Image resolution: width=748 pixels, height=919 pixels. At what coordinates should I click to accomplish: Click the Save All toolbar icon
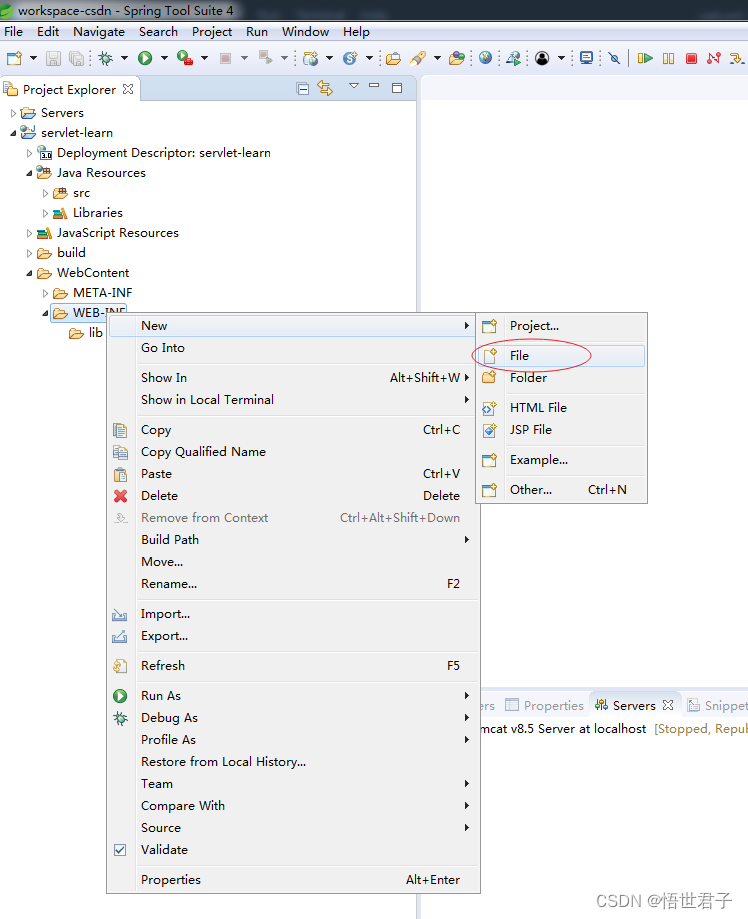[x=76, y=58]
